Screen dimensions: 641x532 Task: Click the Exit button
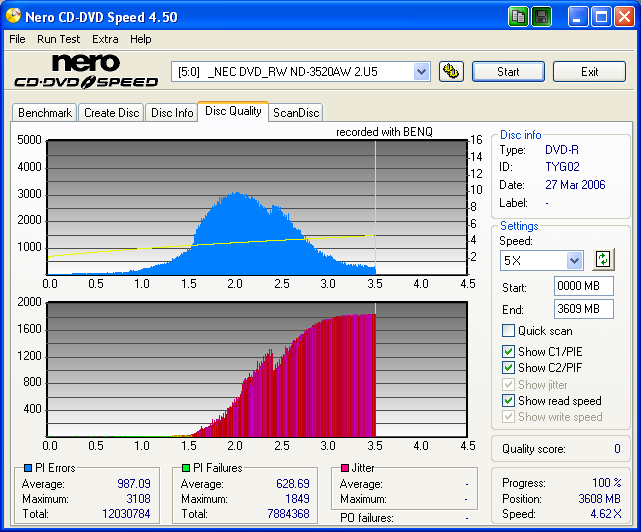[589, 72]
